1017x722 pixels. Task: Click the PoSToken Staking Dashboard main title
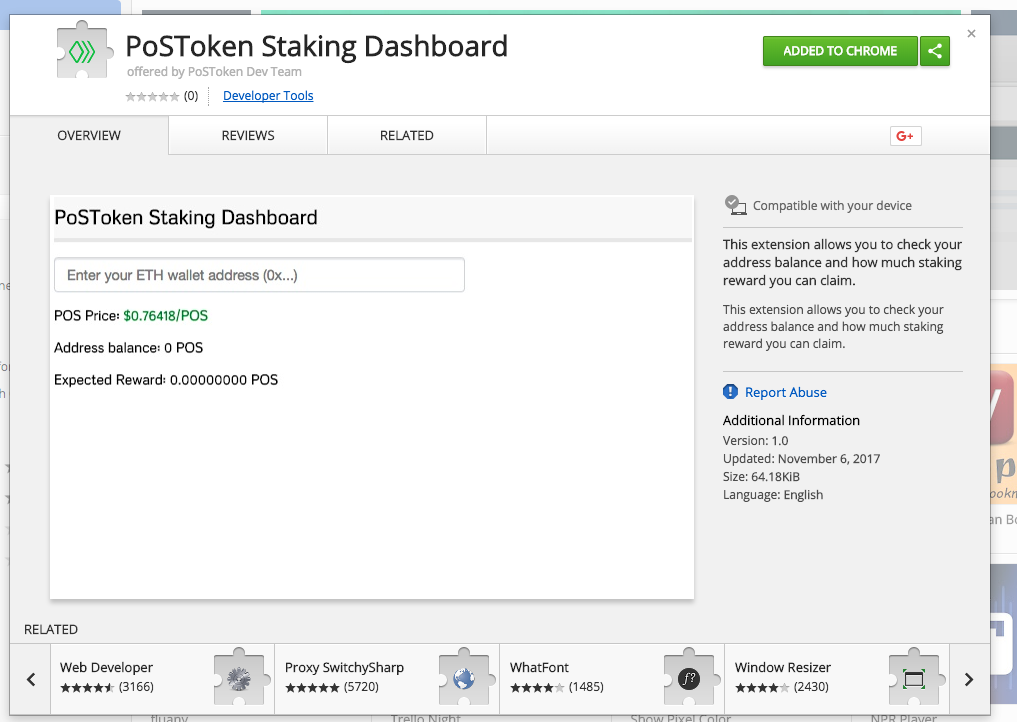[x=317, y=47]
